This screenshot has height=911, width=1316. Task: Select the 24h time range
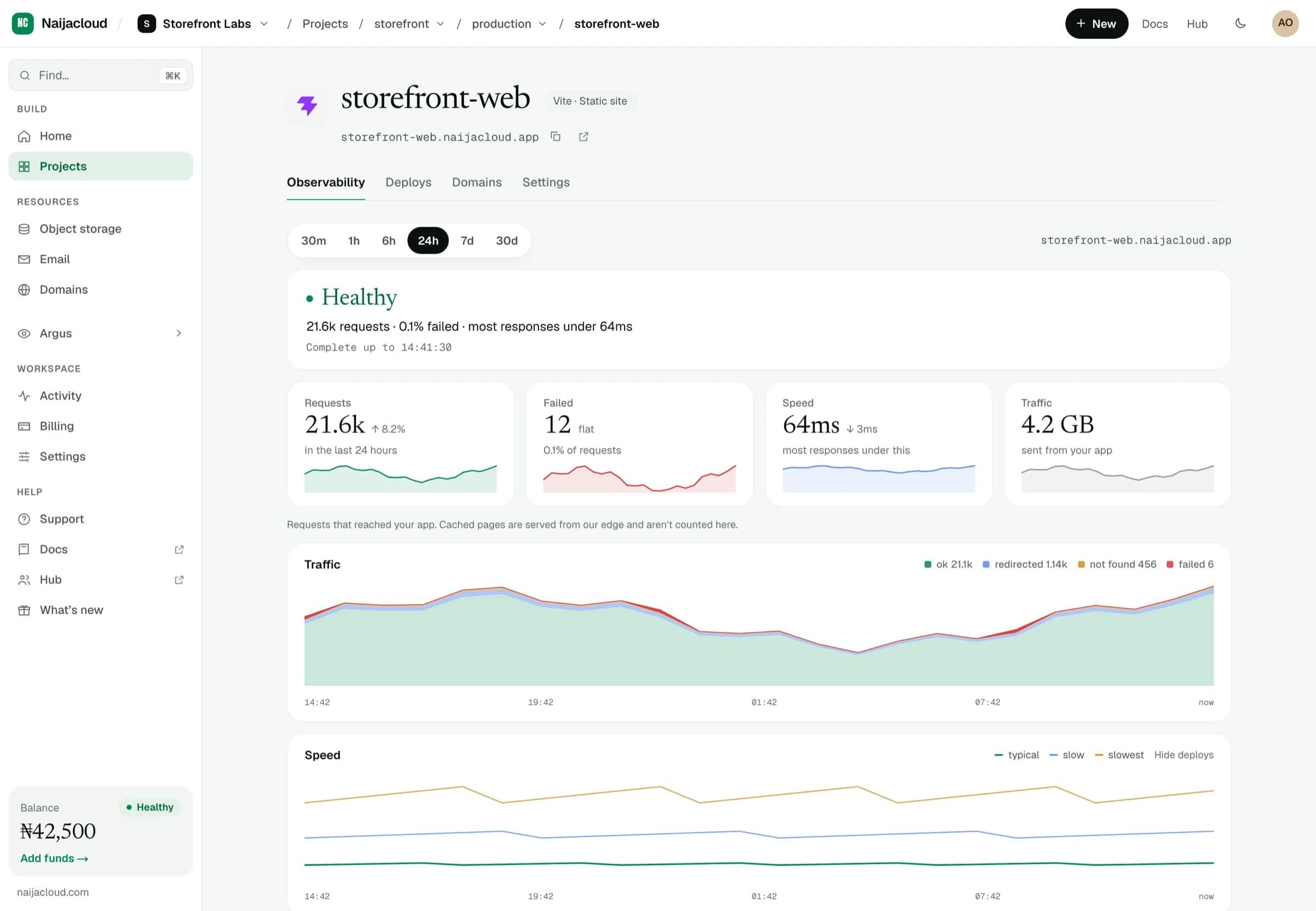coord(428,240)
